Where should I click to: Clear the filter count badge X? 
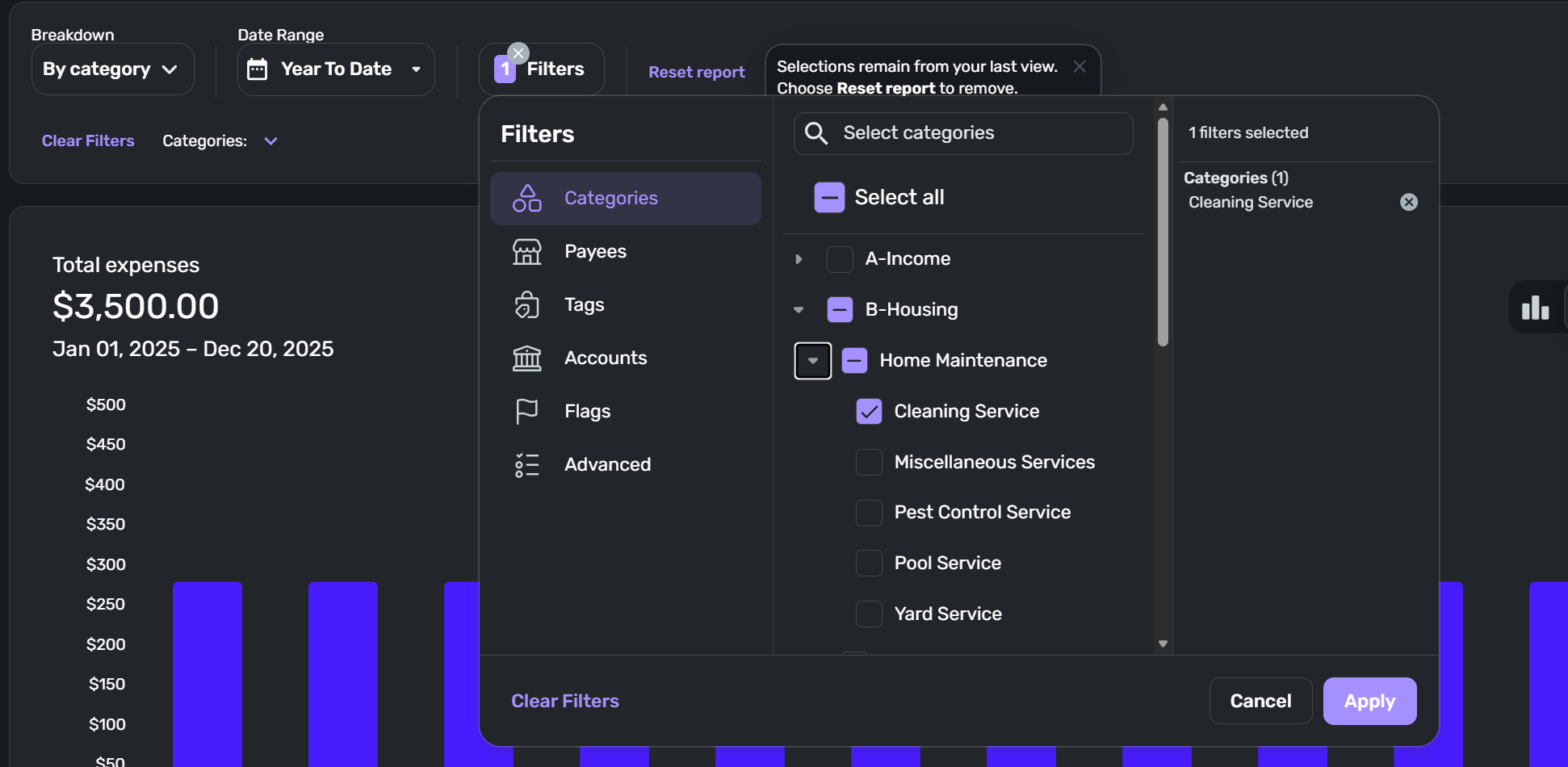[518, 53]
